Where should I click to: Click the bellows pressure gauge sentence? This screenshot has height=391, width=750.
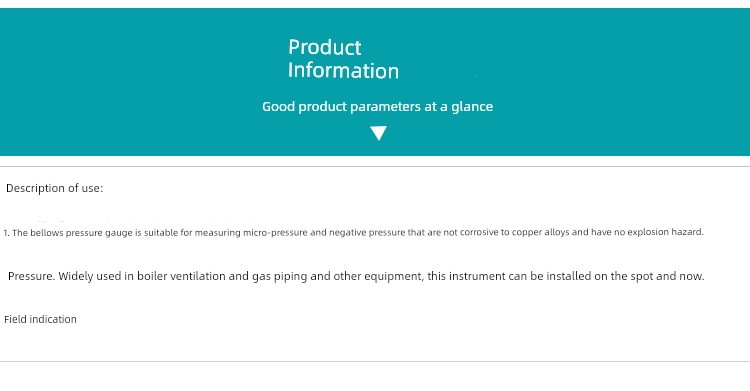pyautogui.click(x=353, y=233)
